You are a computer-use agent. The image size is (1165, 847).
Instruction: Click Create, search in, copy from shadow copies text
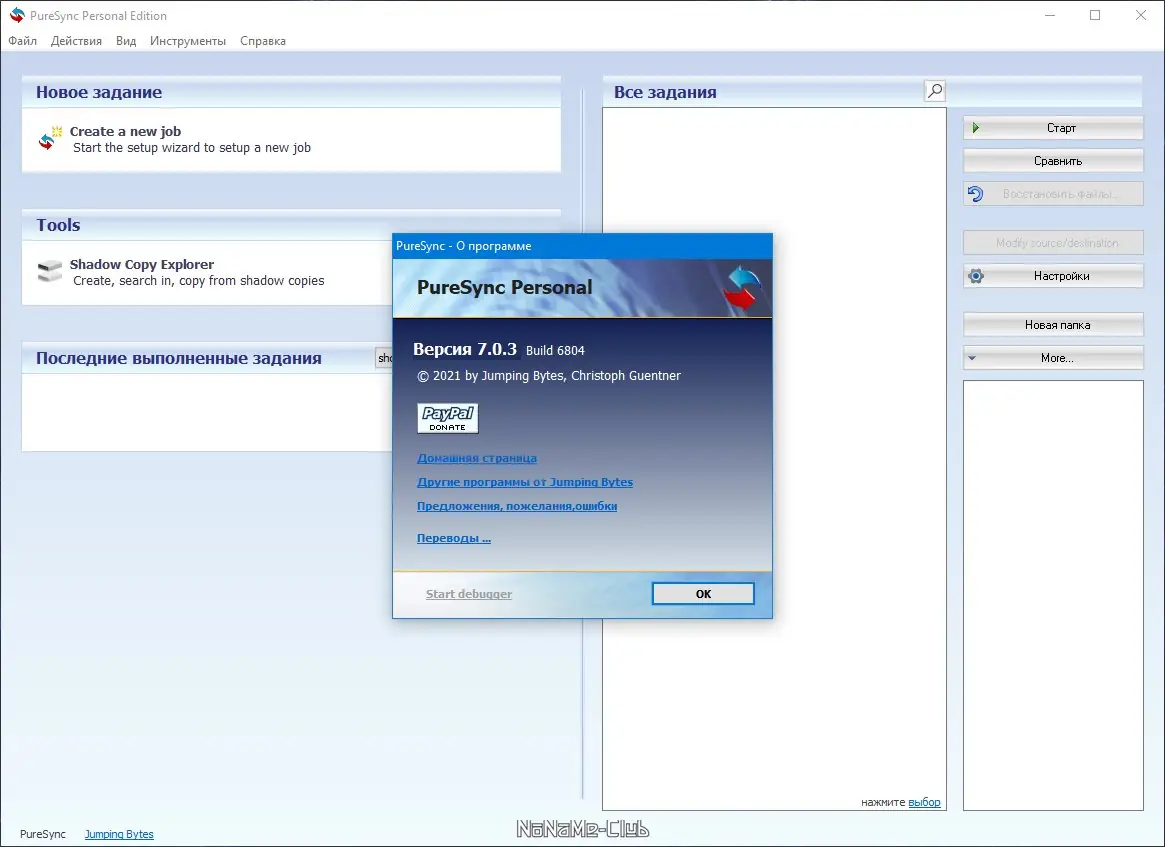(x=198, y=281)
